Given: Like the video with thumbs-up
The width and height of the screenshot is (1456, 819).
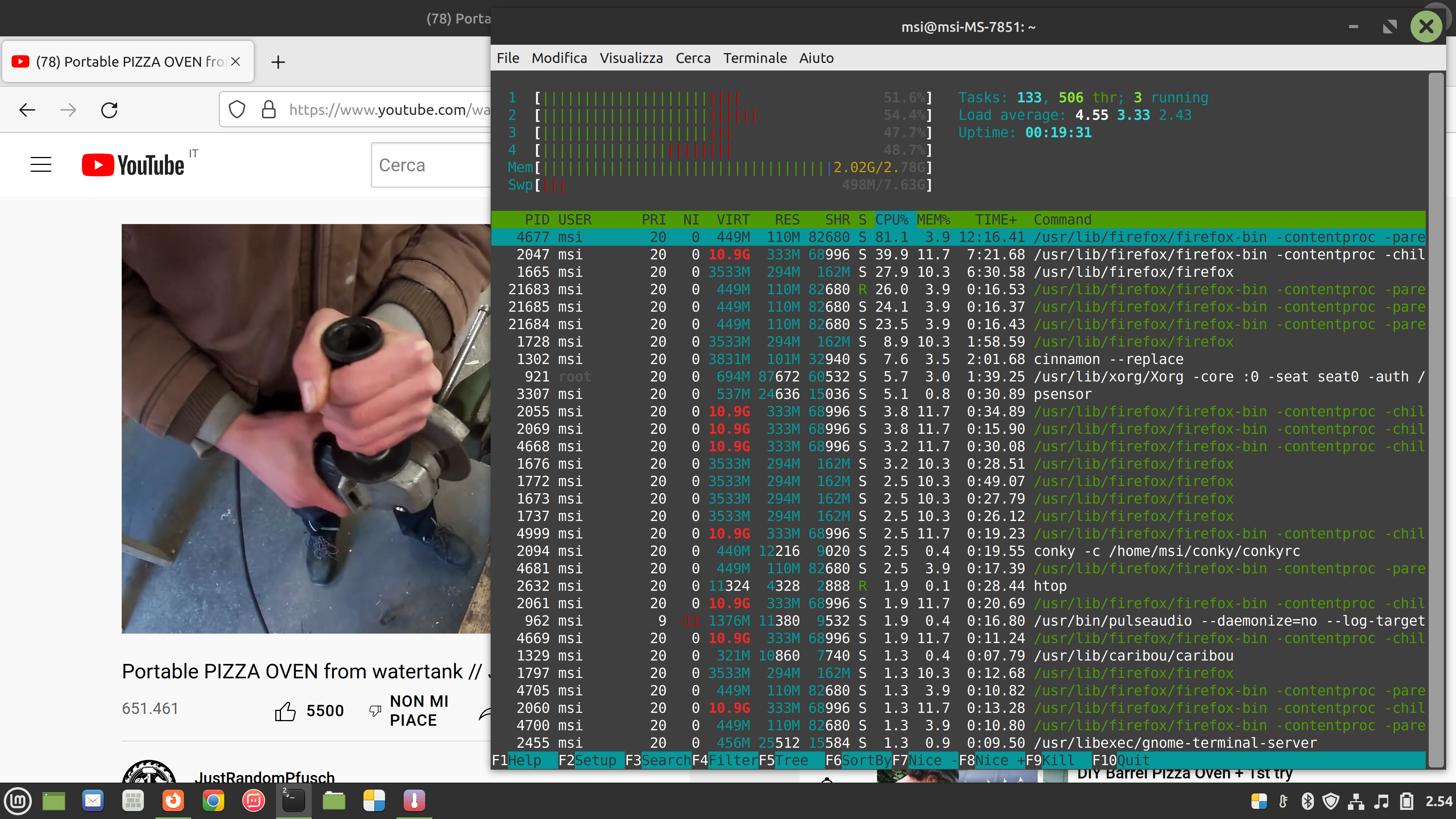Looking at the screenshot, I should coord(286,711).
